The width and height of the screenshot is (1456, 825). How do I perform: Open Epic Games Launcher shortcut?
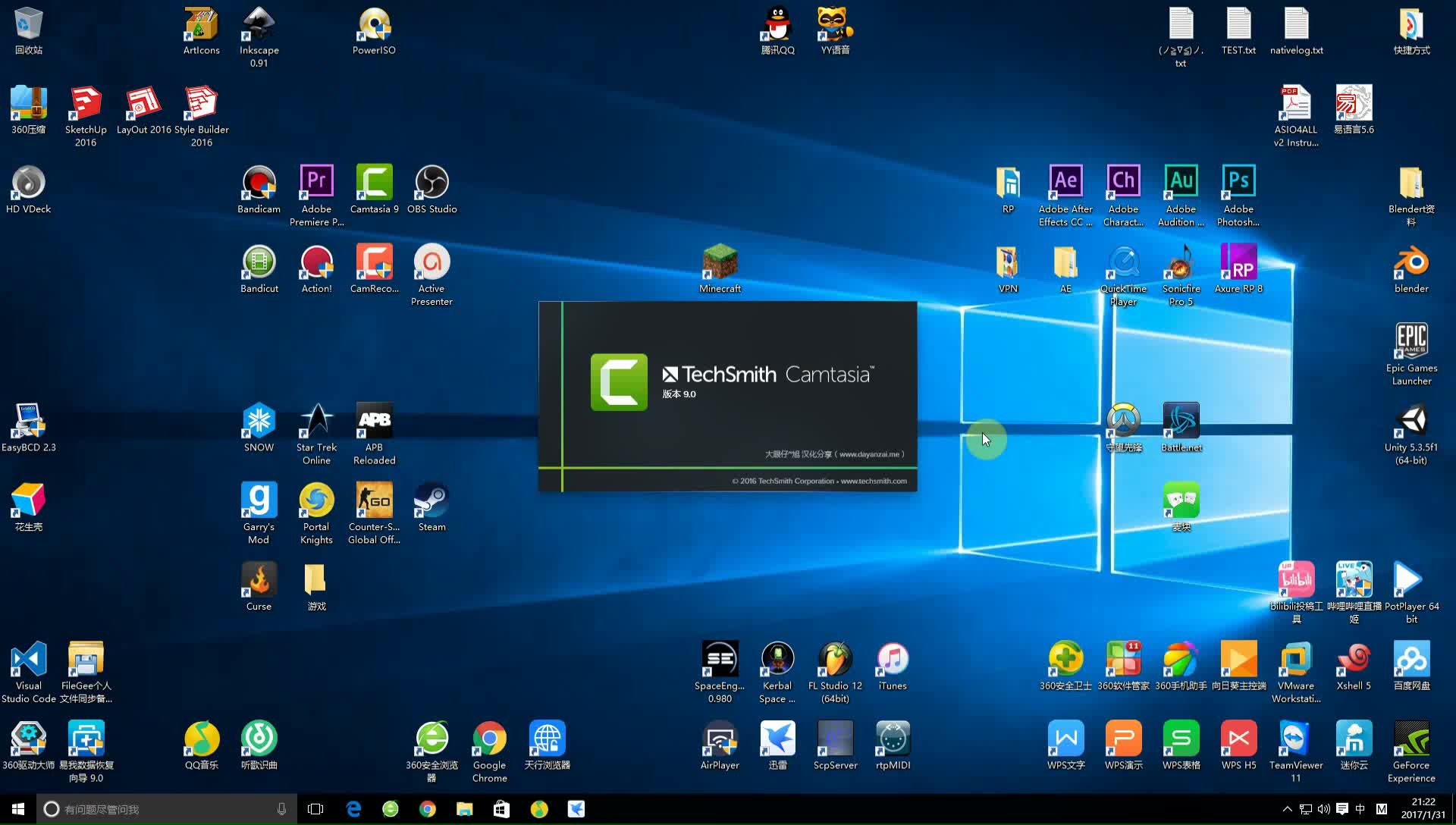(1411, 355)
